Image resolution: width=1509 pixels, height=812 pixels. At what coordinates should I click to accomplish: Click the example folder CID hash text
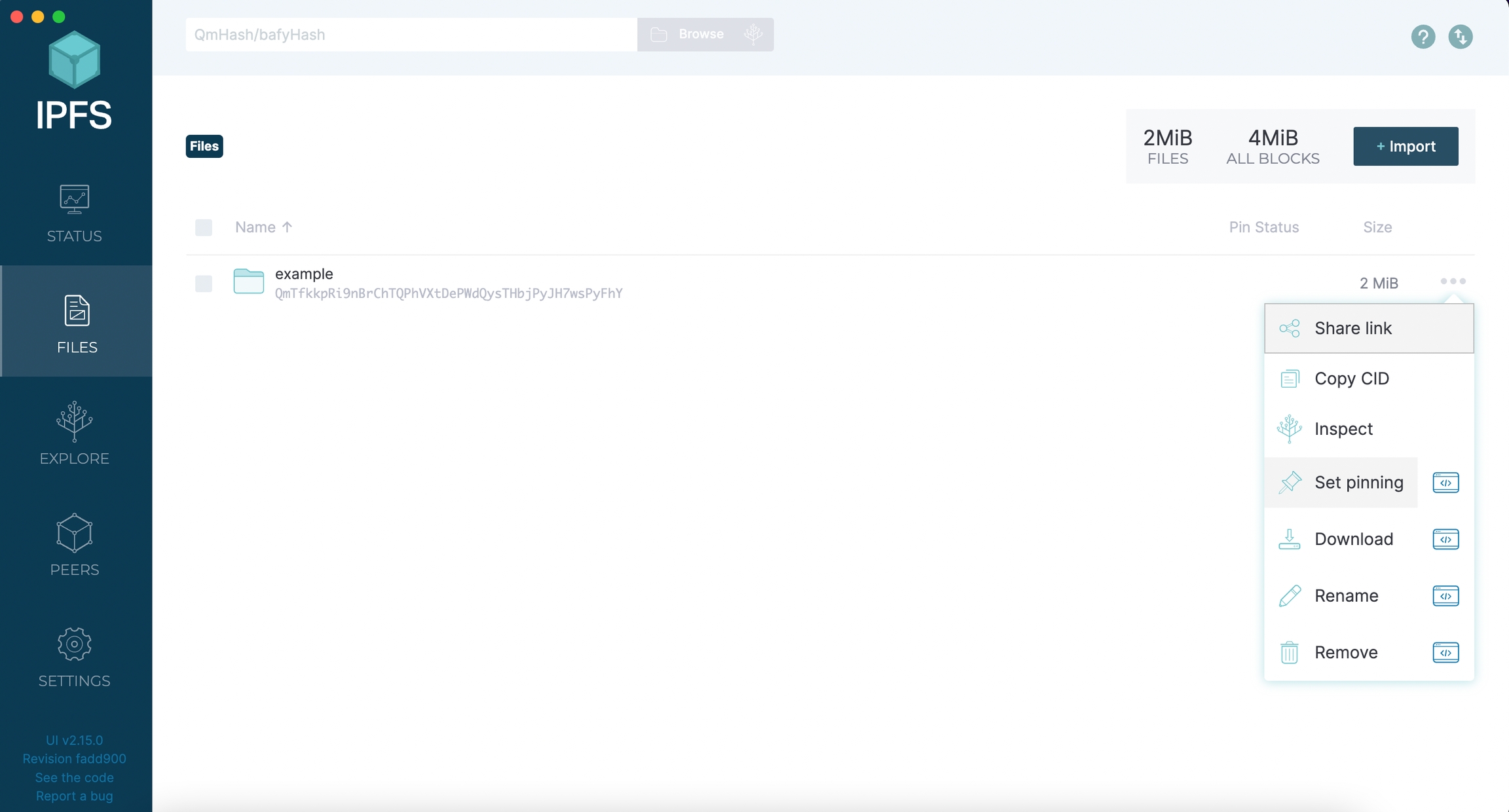449,293
